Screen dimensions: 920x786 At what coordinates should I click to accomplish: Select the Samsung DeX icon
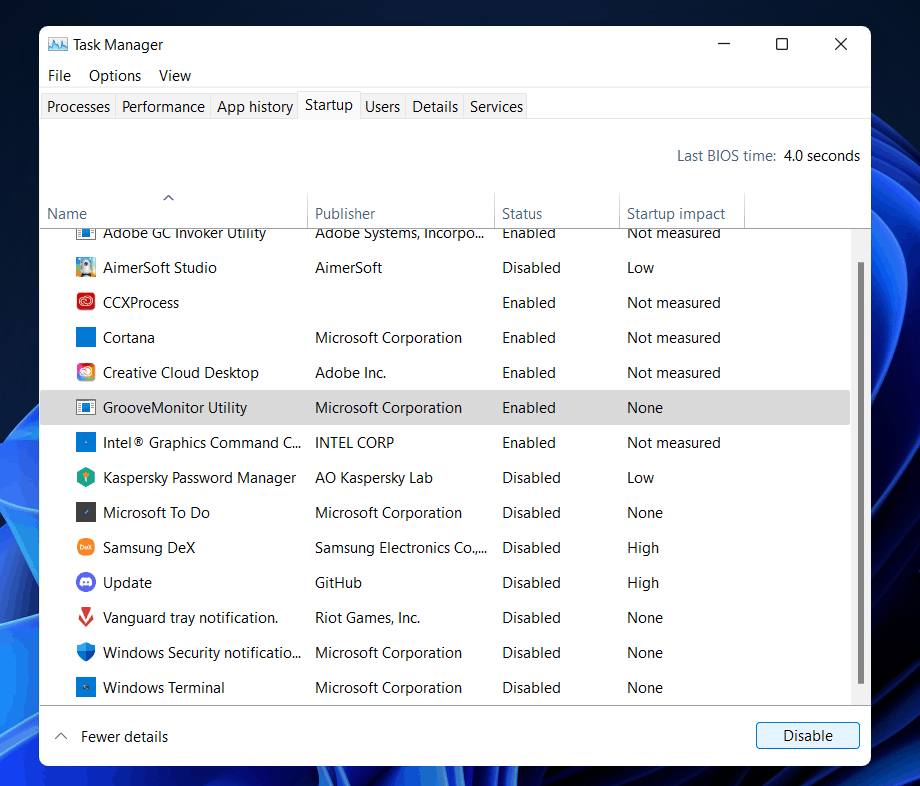tap(86, 548)
